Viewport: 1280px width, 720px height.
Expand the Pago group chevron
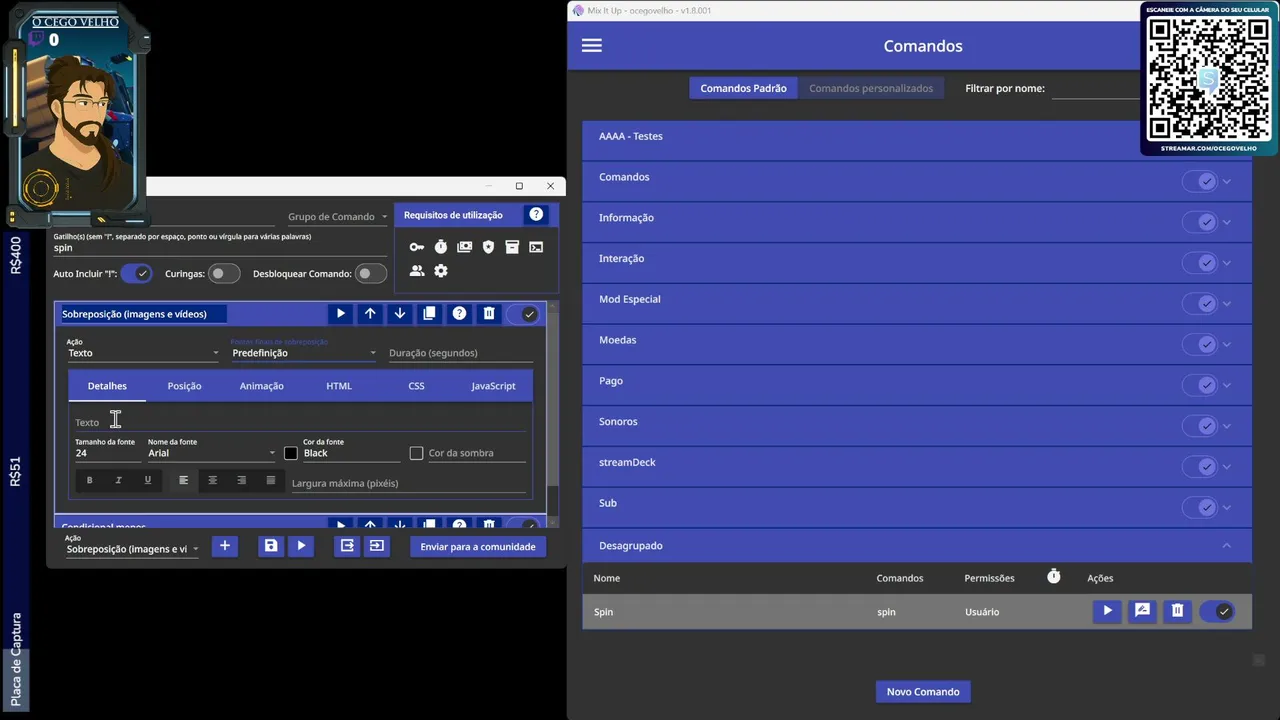(1227, 385)
